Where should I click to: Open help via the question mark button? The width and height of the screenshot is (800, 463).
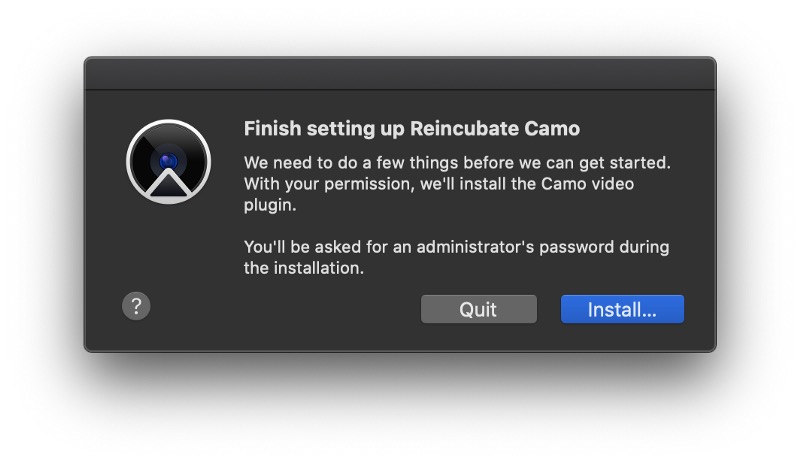click(x=136, y=306)
